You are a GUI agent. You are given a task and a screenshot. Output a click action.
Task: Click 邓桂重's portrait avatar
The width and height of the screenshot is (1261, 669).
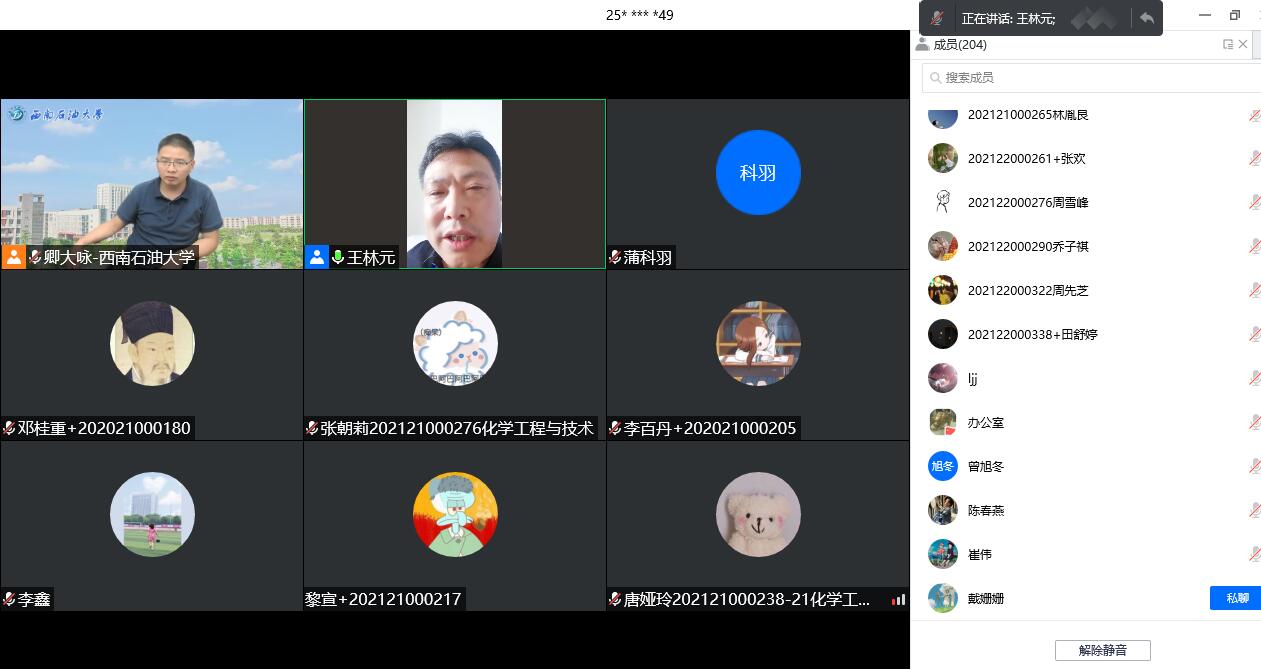(x=152, y=343)
